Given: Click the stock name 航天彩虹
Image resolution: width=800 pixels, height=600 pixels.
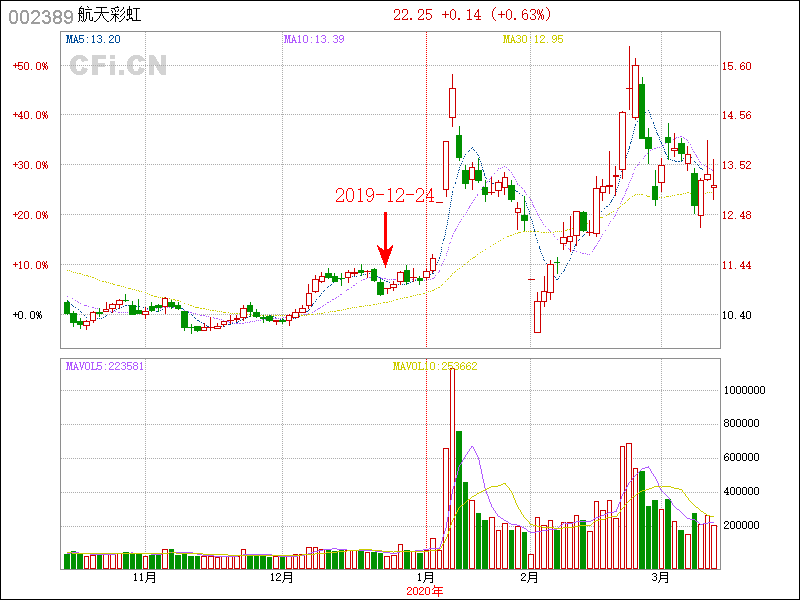Looking at the screenshot, I should [x=109, y=15].
